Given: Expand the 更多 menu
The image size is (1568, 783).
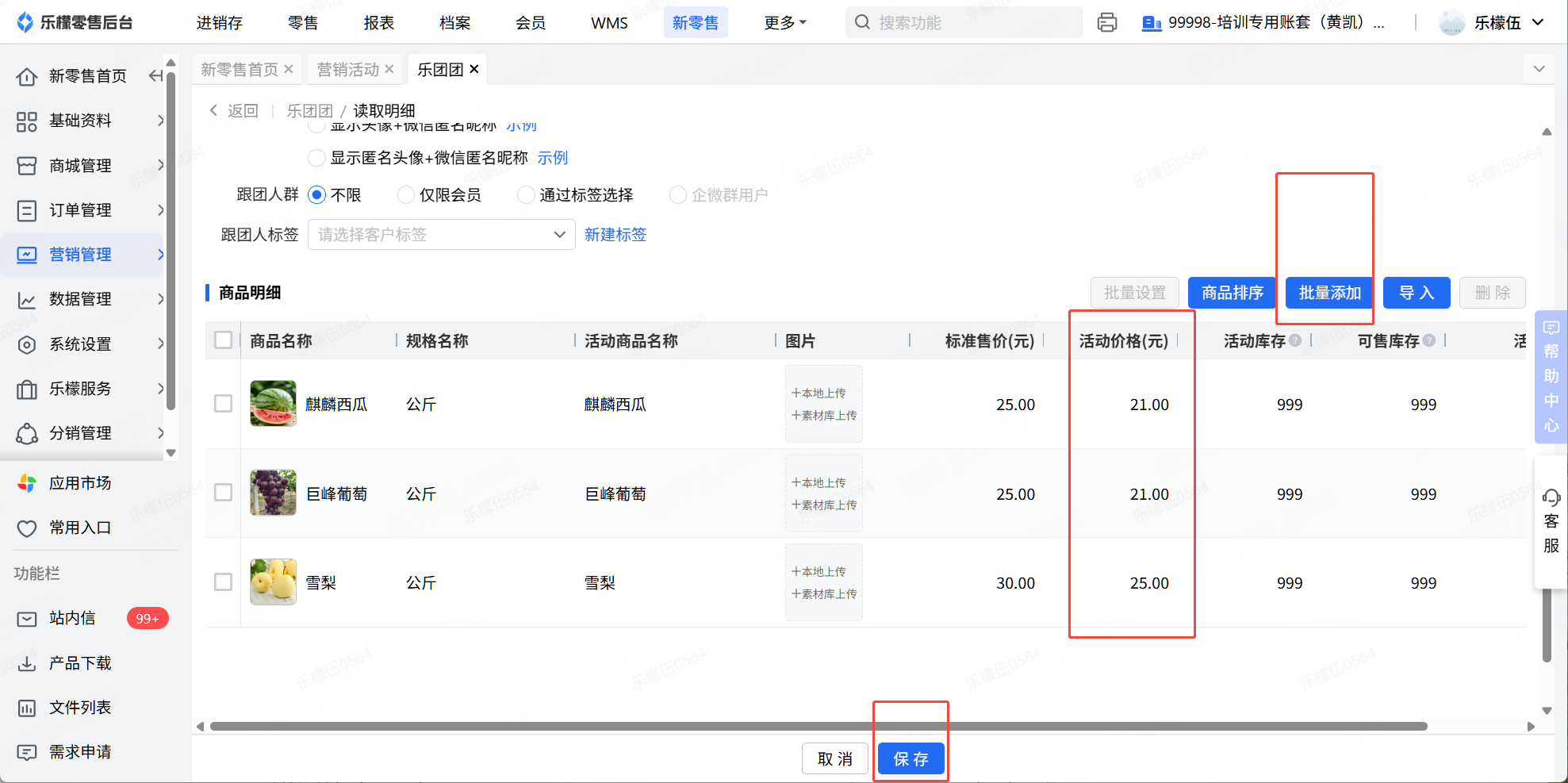Looking at the screenshot, I should click(x=784, y=23).
